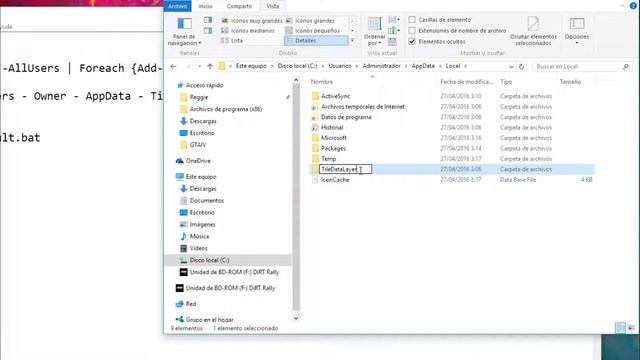Select the Vista tab

pos(272,6)
